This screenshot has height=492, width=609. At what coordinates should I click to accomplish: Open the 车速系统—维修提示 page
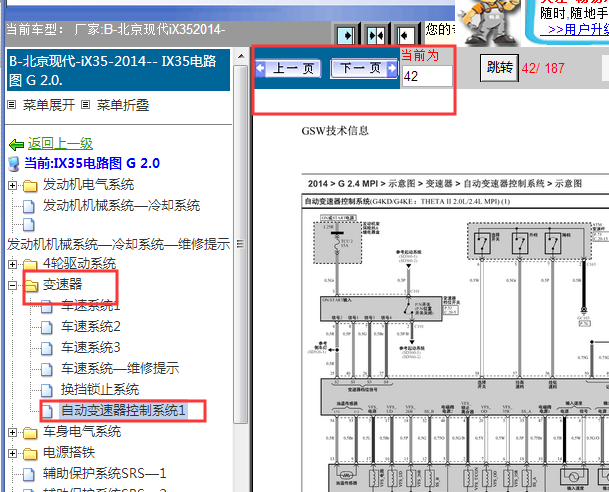pos(120,369)
